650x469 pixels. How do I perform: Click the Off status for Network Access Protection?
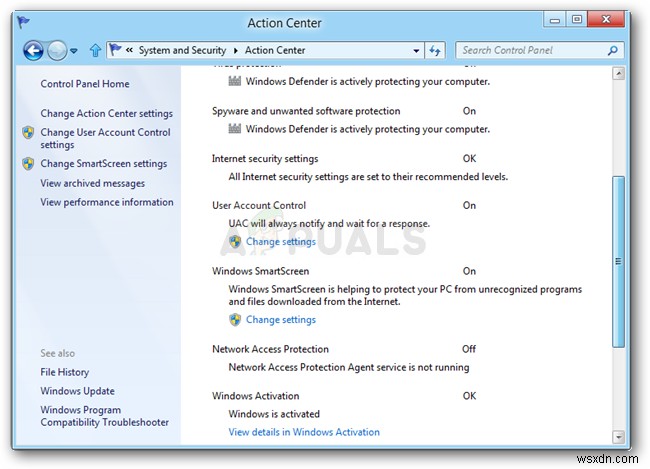coord(469,349)
